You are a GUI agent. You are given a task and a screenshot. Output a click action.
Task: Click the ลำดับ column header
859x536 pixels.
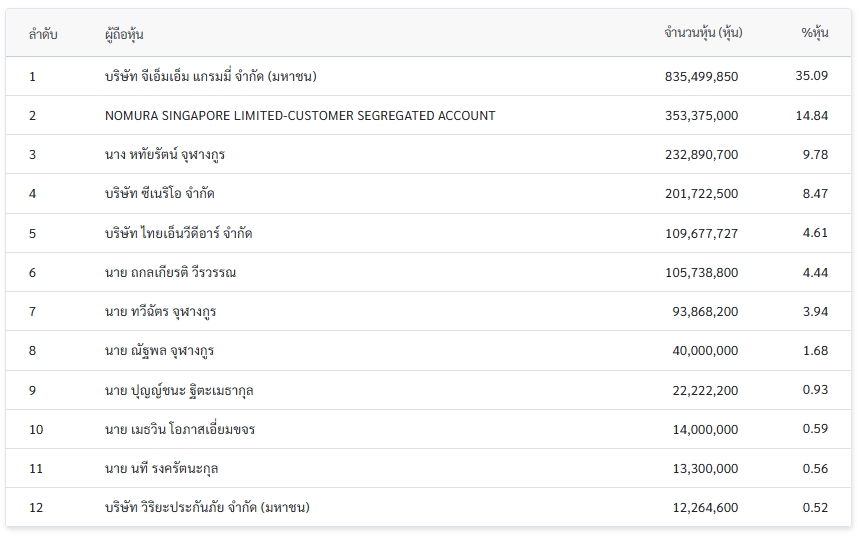[43, 34]
